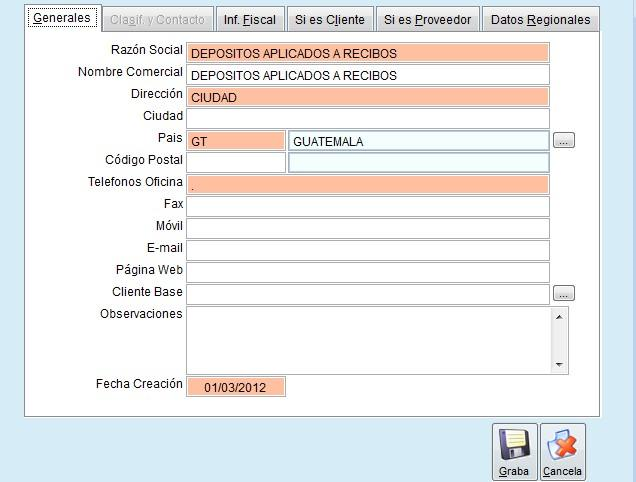Select the Generales tab
Screen dimensions: 636x482
62,18
